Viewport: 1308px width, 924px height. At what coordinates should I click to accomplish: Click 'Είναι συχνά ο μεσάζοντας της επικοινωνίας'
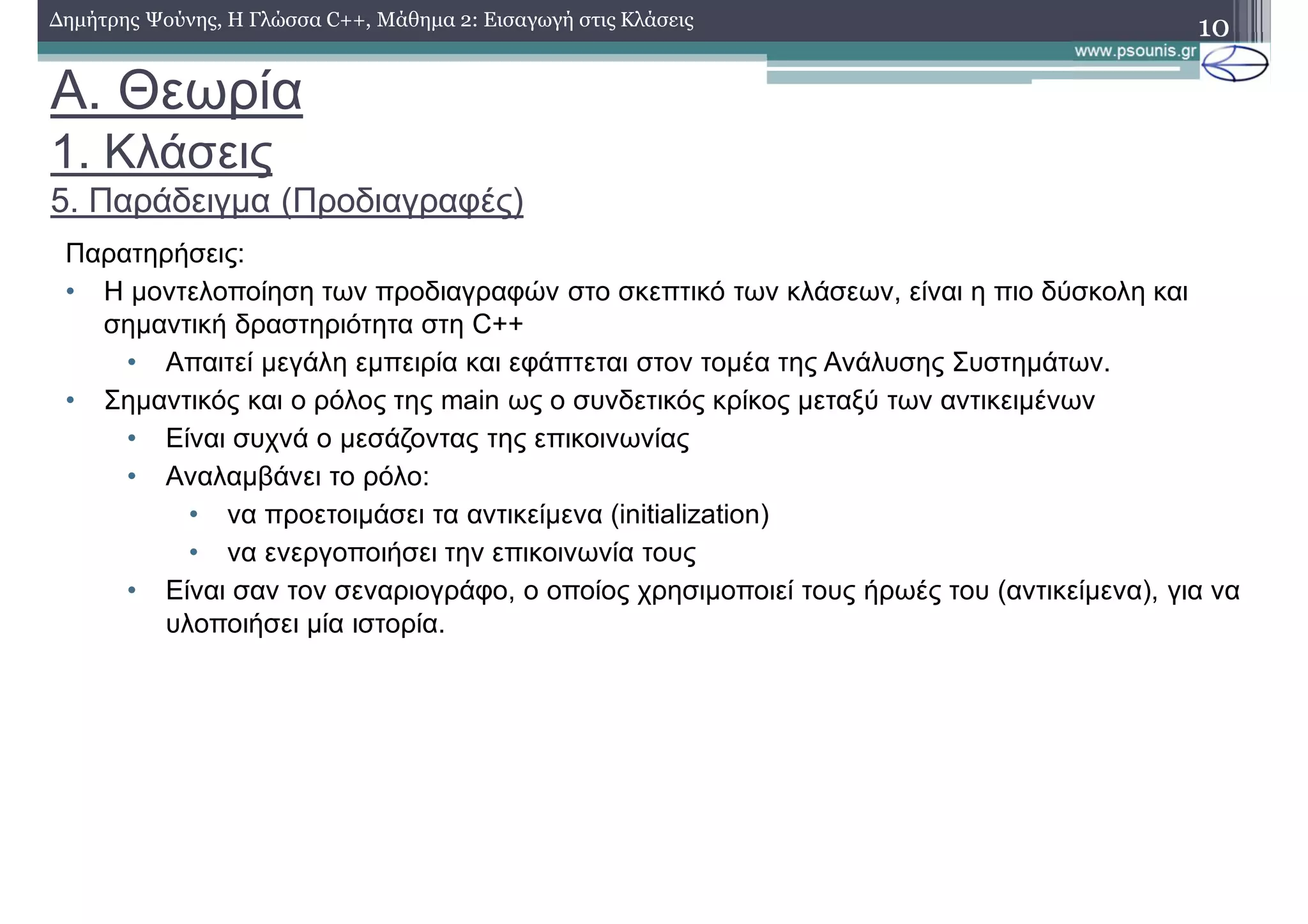click(427, 439)
